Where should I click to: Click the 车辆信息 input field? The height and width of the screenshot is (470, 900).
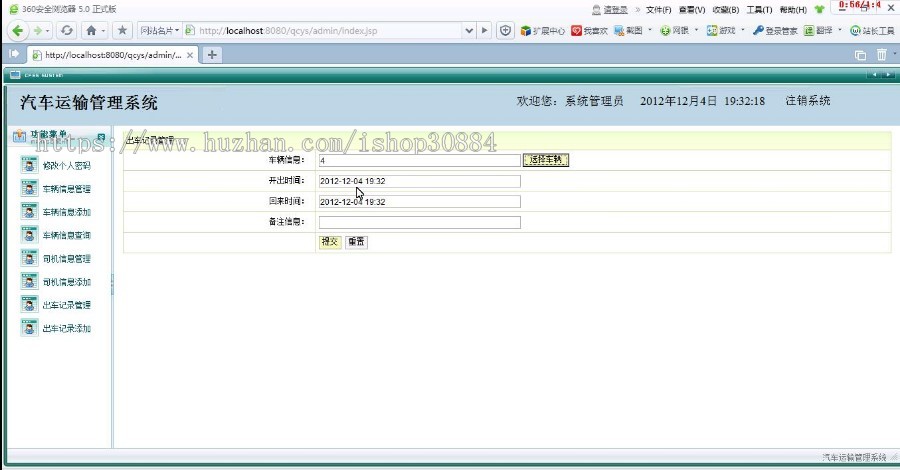[420, 161]
